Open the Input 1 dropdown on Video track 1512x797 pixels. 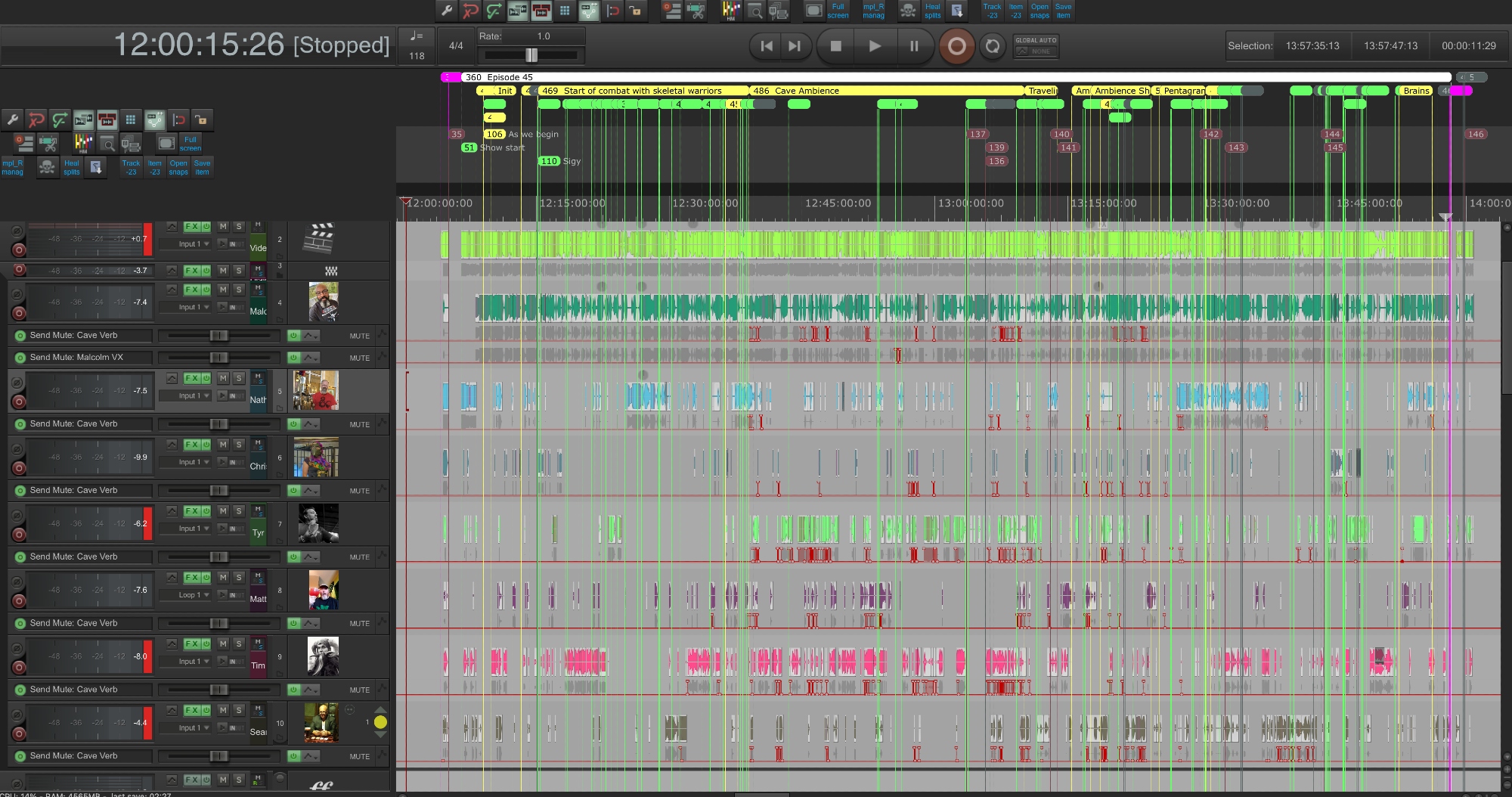(194, 244)
